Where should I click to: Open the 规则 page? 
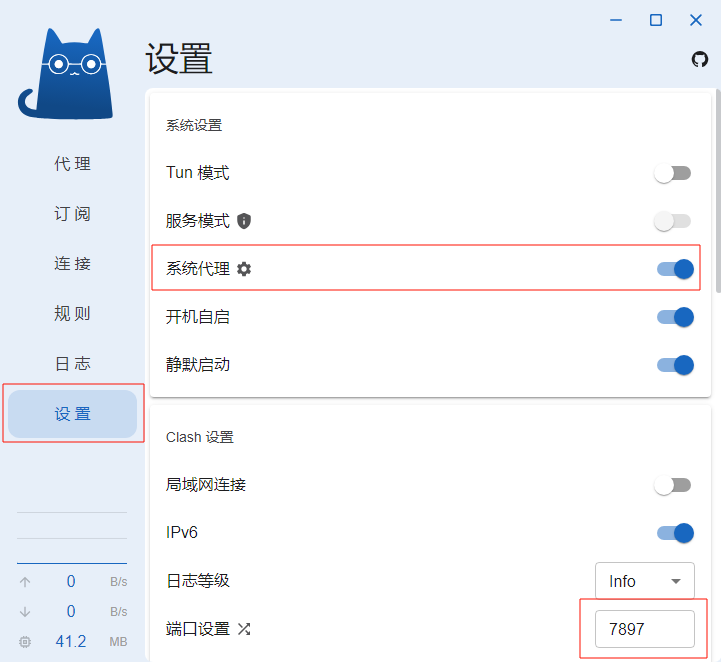(x=73, y=314)
